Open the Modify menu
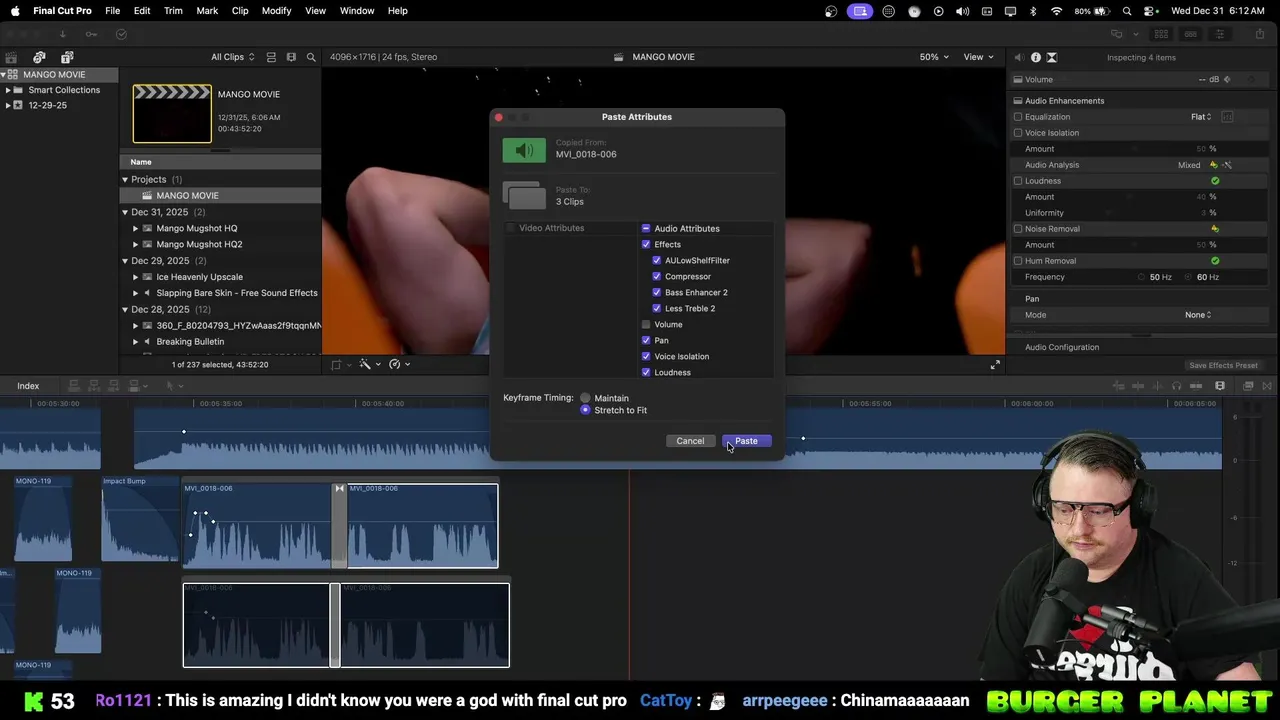Image resolution: width=1280 pixels, height=720 pixels. (276, 11)
